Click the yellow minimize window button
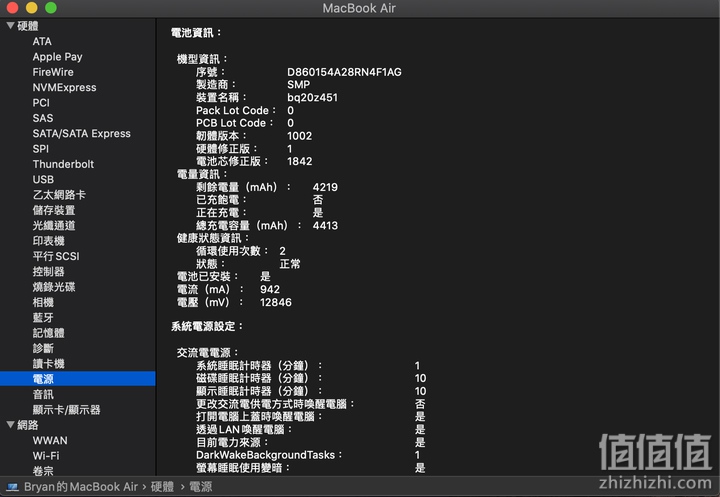720x497 pixels. point(32,8)
